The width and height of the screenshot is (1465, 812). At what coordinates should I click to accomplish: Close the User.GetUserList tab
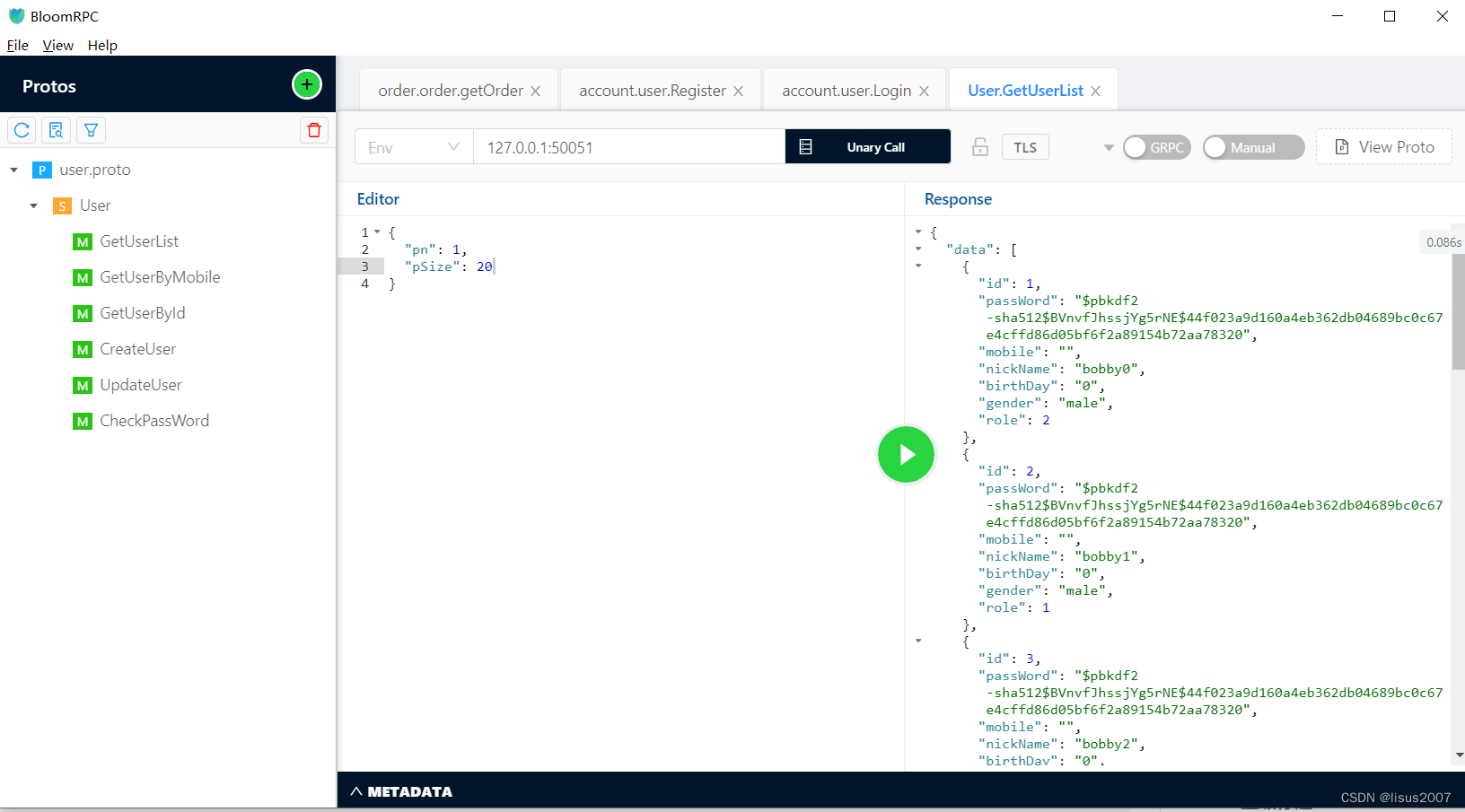(1095, 92)
